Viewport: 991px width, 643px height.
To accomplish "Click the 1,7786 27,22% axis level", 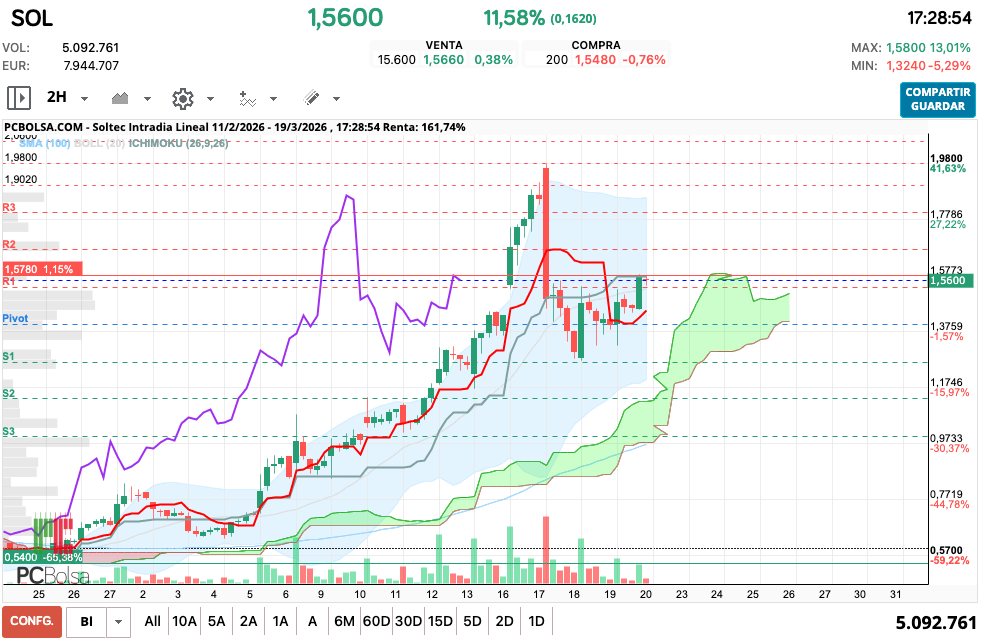I will 947,219.
